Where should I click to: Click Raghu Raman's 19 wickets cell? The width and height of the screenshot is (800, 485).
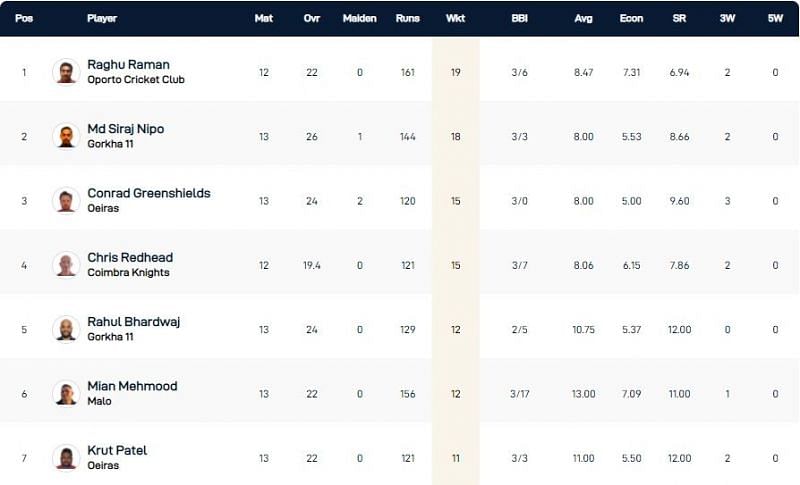point(455,72)
